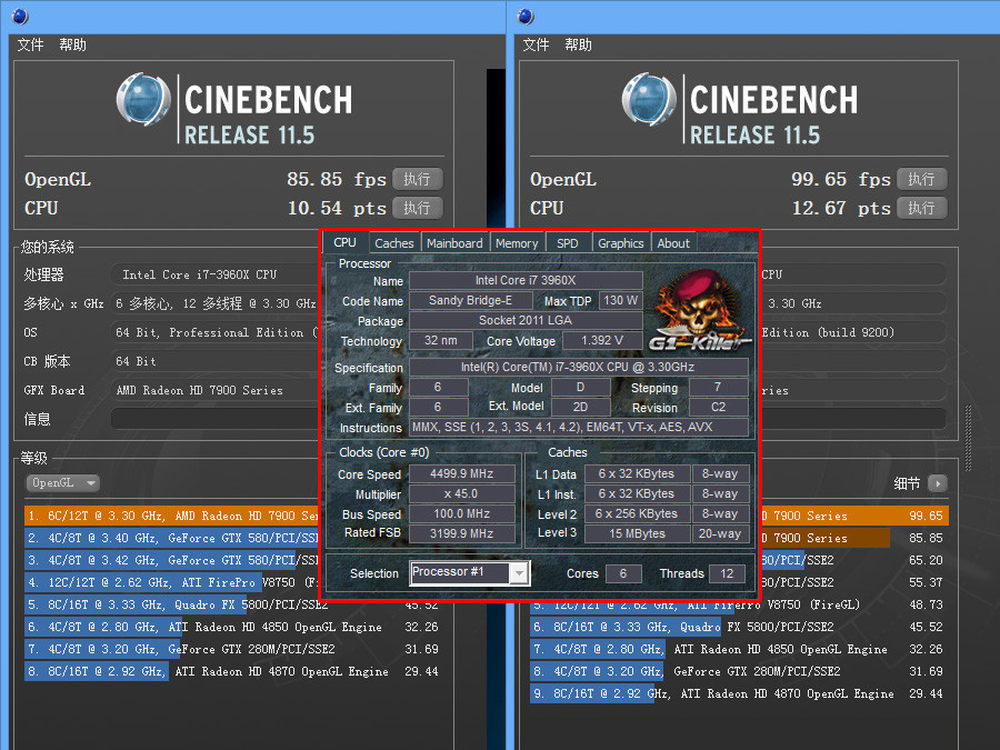Click the Instructions MMX, SSE field
This screenshot has height=750, width=1000.
(x=578, y=427)
